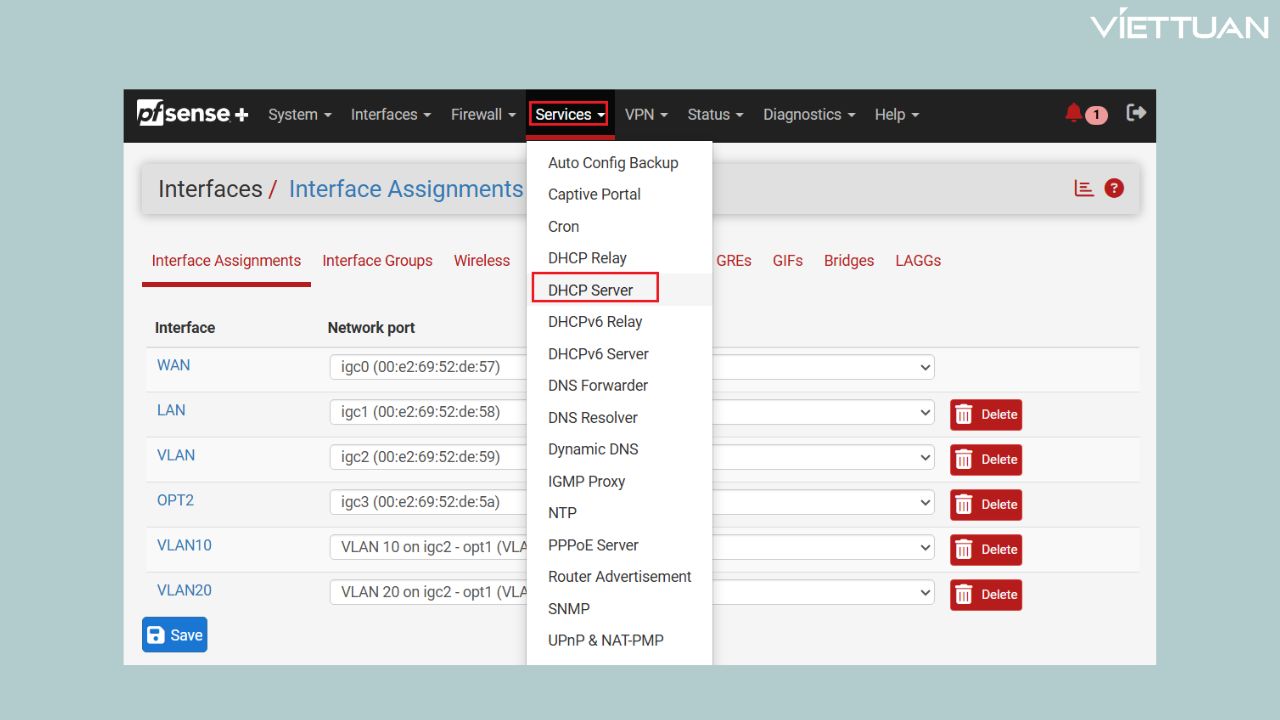Expand the WAN network port dropdown
Screen dimensions: 1280x720
tap(923, 367)
